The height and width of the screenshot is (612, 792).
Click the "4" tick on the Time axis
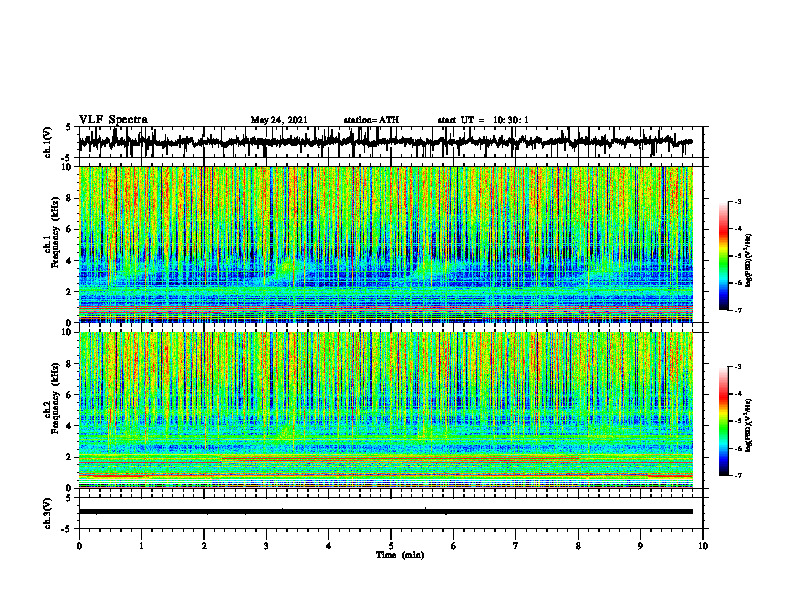328,546
